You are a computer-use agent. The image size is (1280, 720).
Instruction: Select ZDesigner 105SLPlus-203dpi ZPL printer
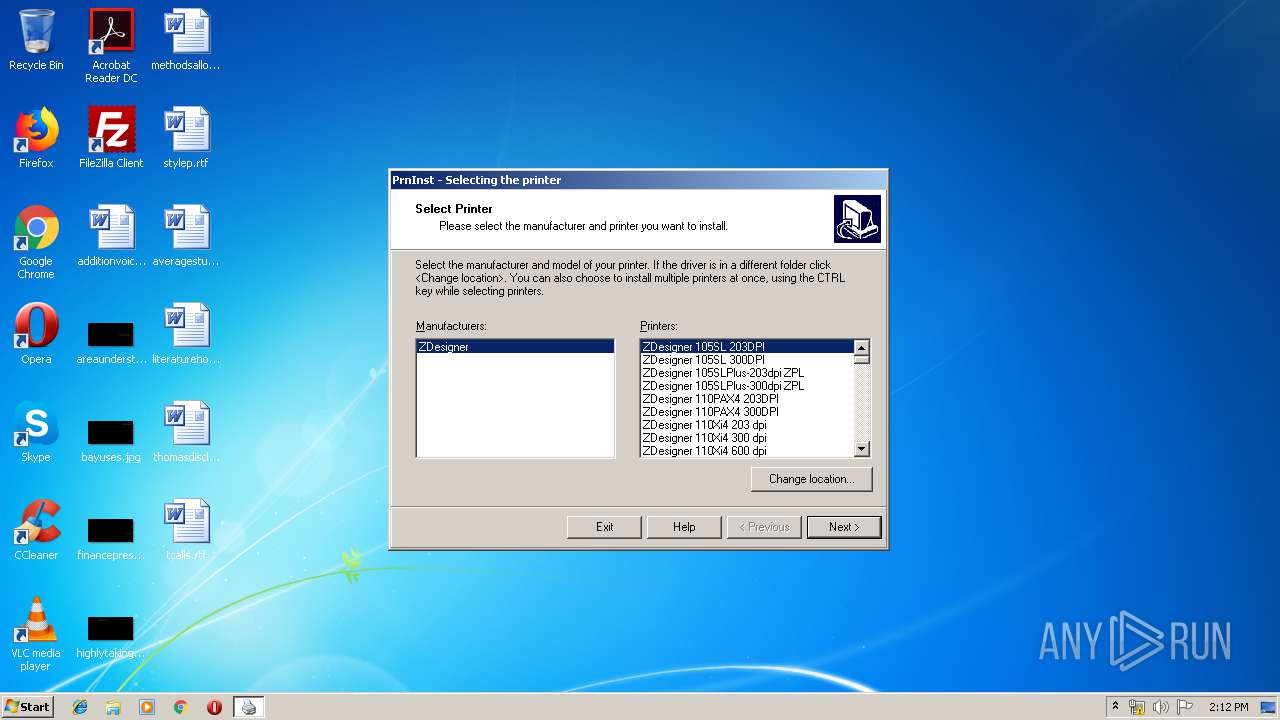[746, 373]
